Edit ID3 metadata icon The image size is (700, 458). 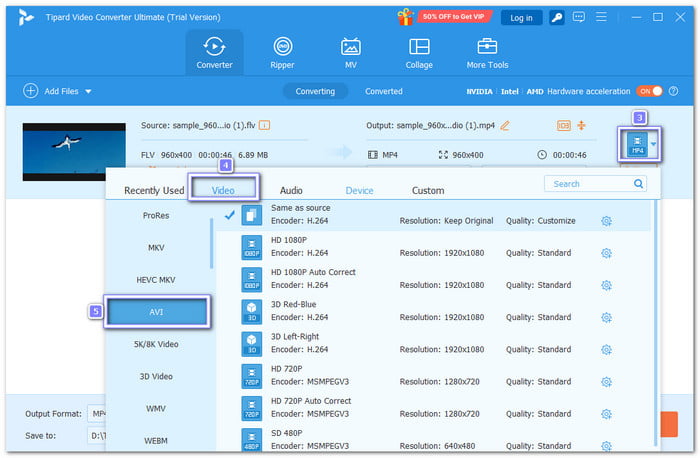click(x=563, y=125)
